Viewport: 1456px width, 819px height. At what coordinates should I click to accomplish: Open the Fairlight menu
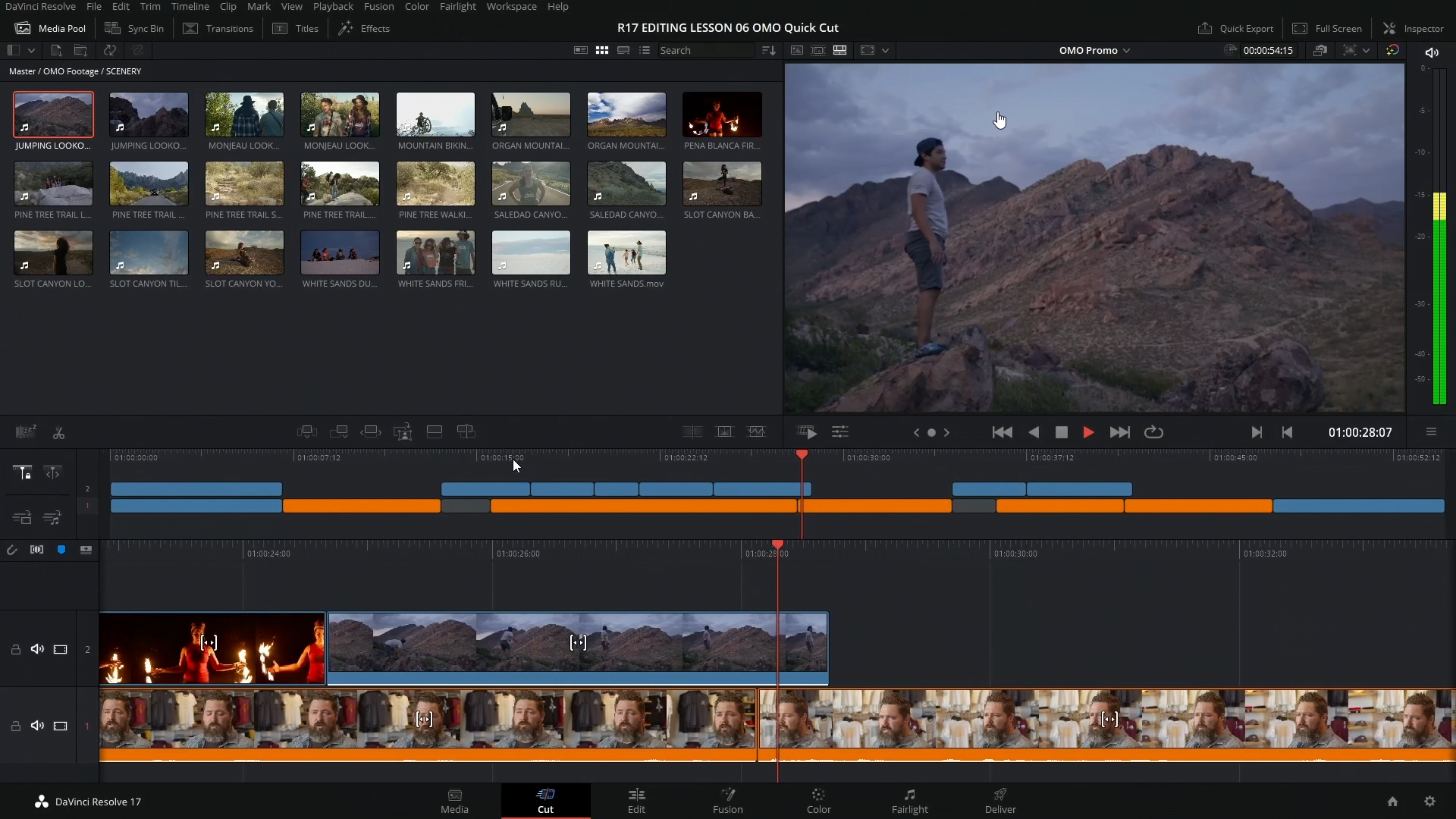click(457, 6)
